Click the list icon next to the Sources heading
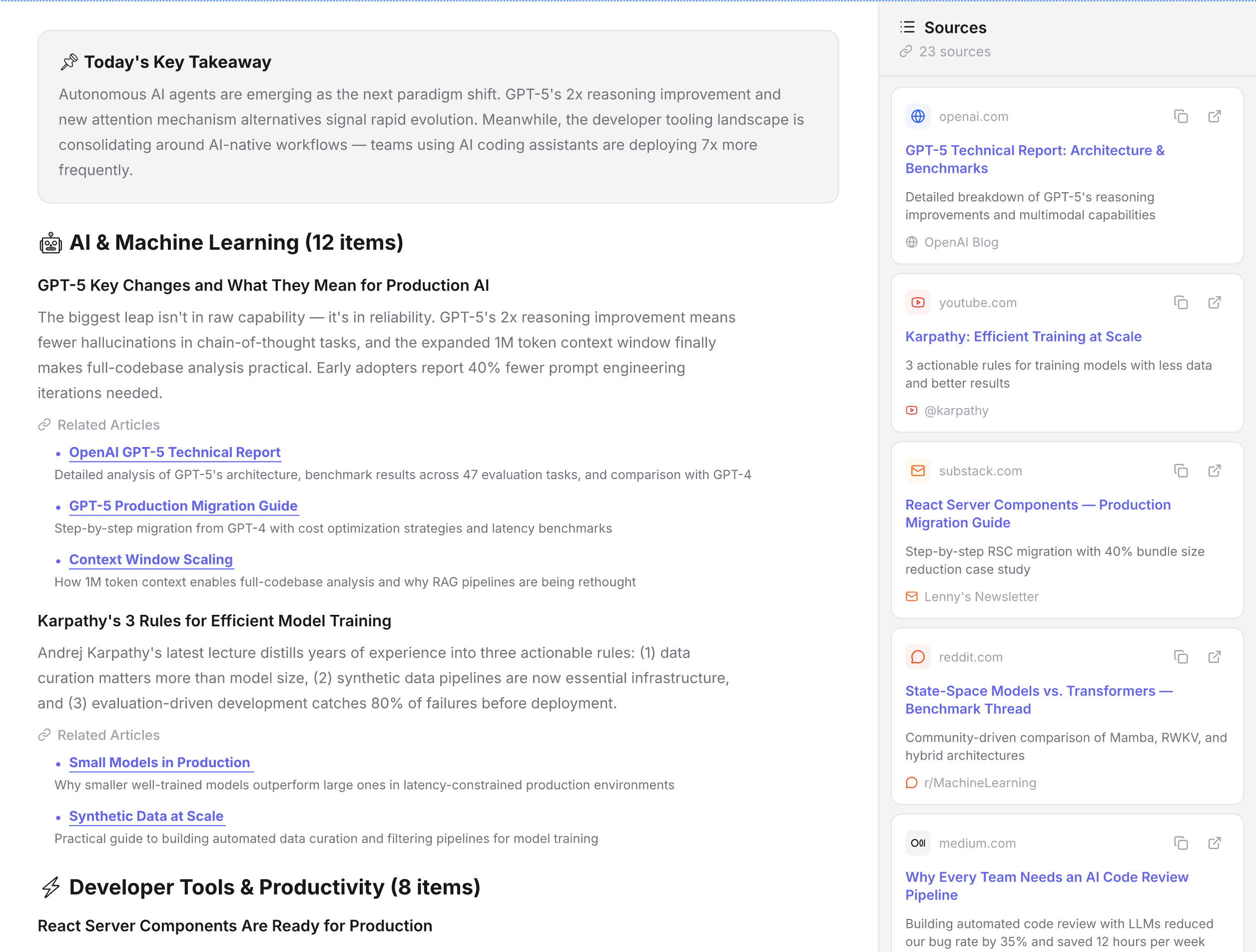 907,27
